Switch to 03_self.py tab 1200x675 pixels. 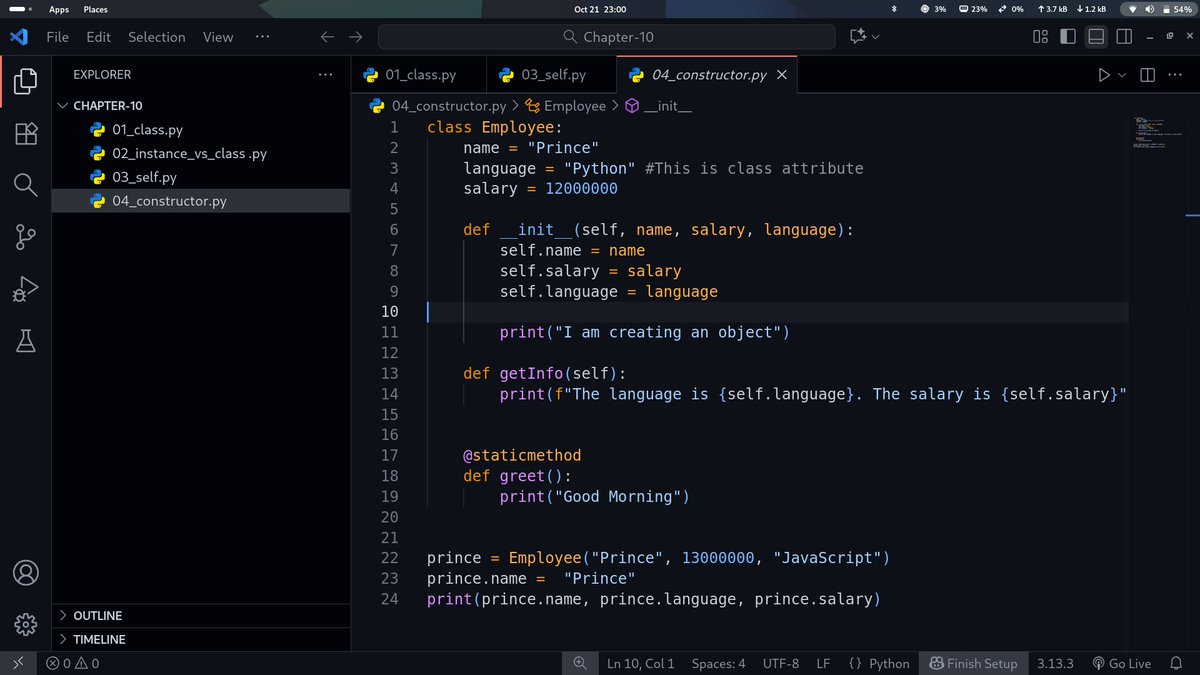[x=552, y=75]
